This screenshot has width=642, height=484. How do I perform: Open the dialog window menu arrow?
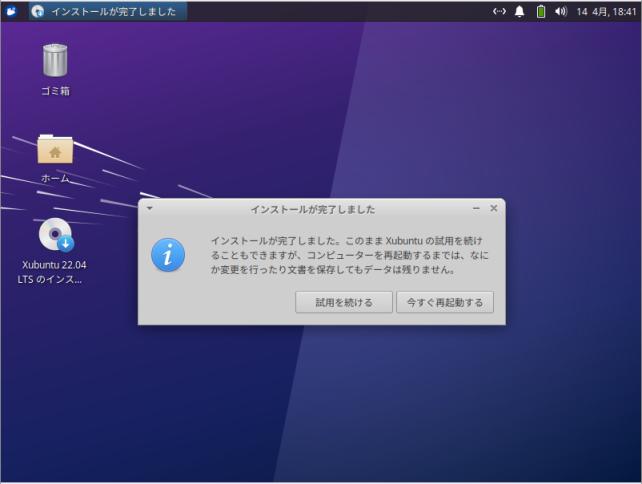(149, 208)
